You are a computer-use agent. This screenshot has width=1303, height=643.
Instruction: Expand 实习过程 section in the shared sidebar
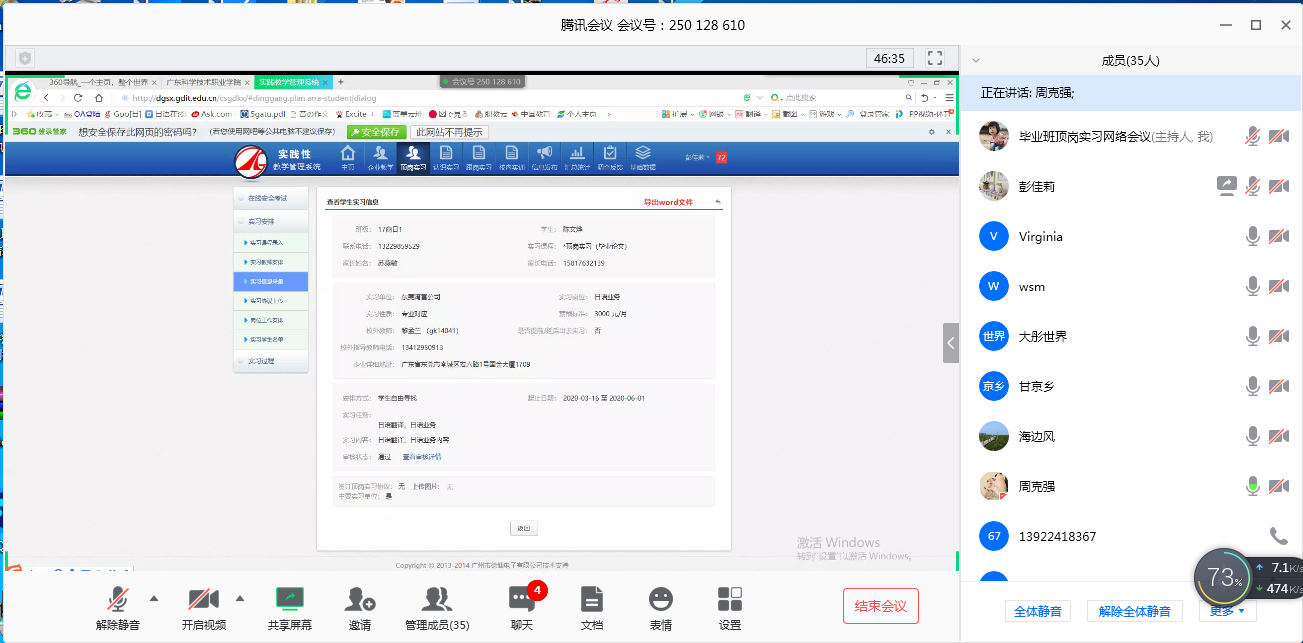(271, 360)
